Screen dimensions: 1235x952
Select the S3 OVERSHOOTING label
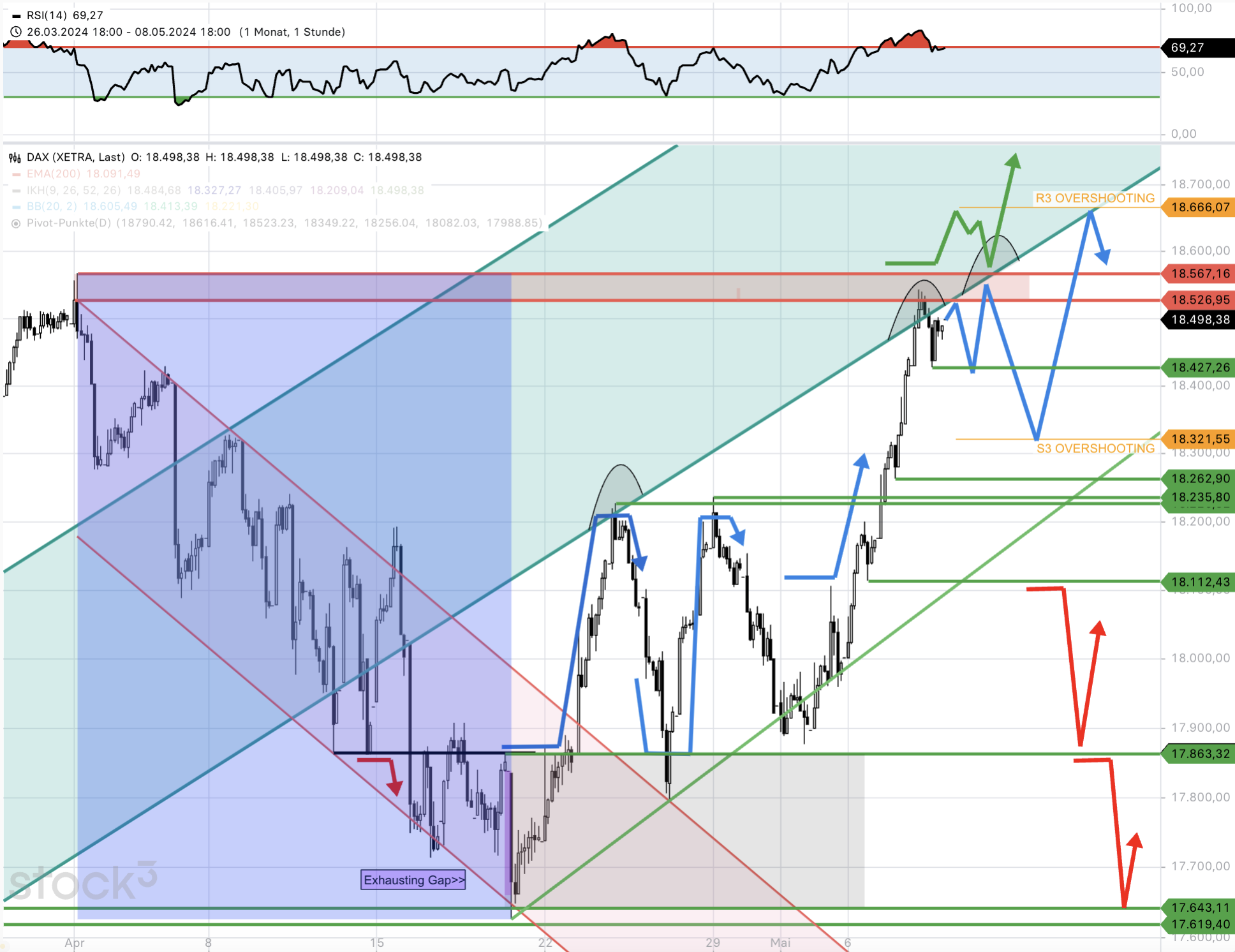pyautogui.click(x=1095, y=449)
